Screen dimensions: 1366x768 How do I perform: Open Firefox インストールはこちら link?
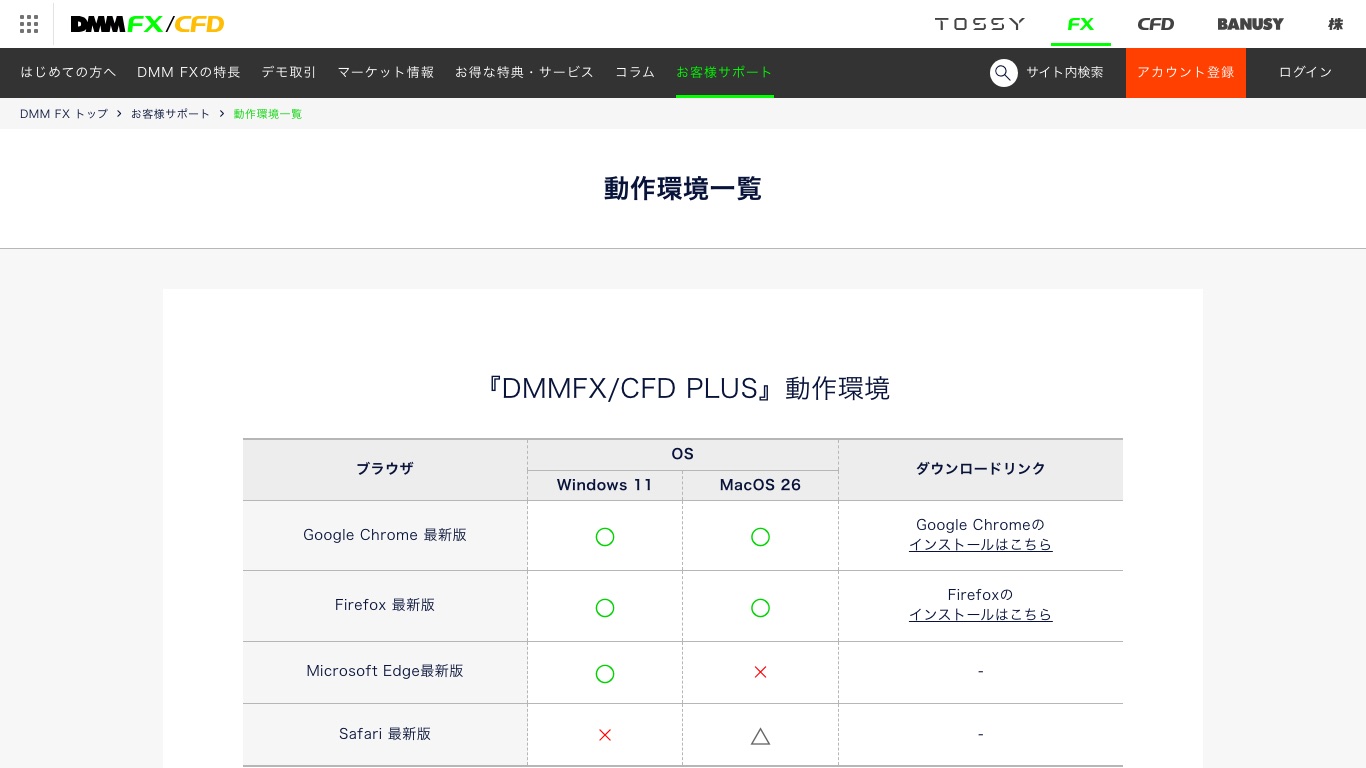[980, 615]
